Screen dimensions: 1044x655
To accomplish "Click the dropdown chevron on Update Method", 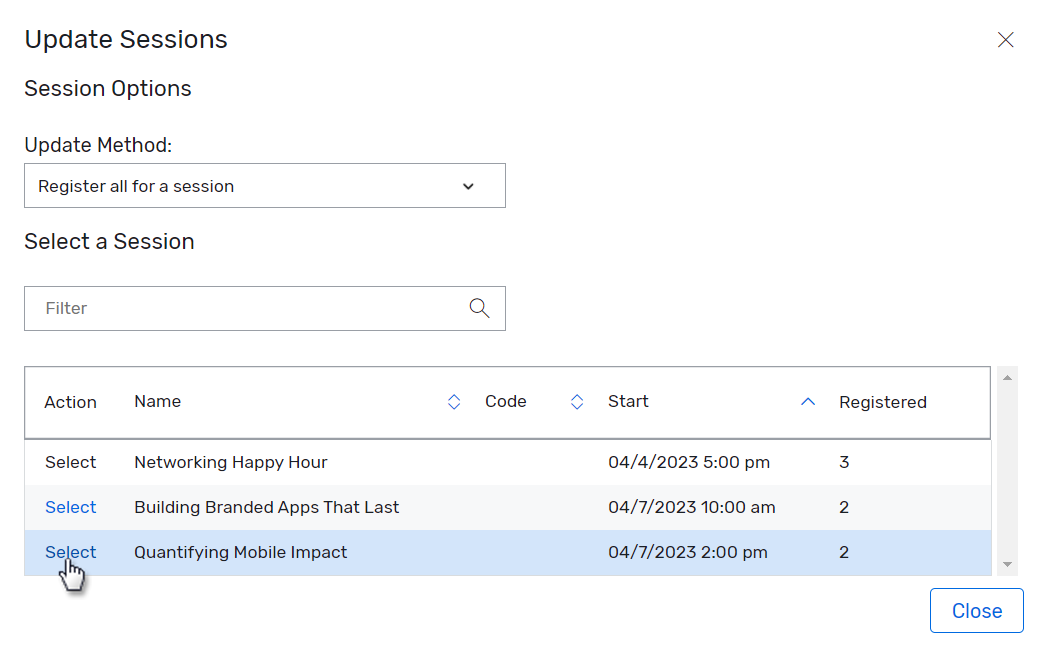I will (468, 186).
